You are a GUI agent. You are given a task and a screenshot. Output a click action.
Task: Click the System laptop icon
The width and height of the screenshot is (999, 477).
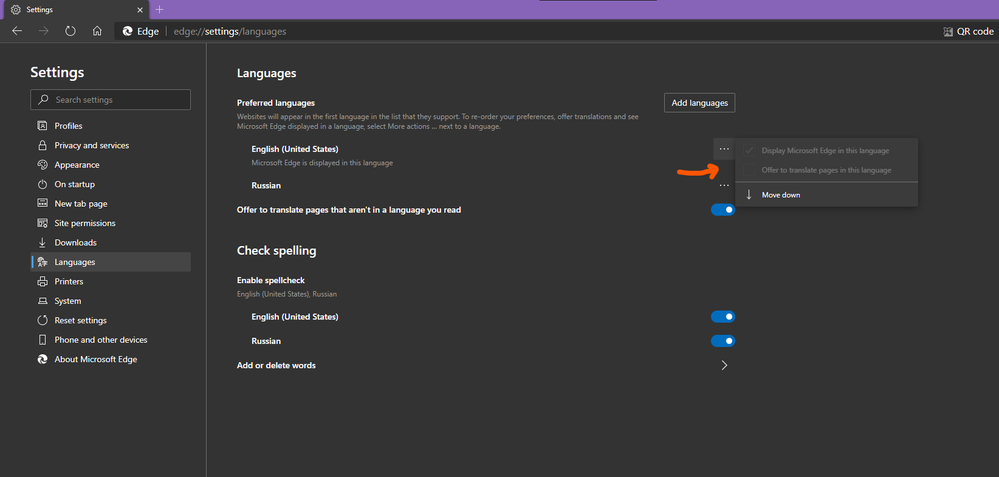click(x=42, y=301)
